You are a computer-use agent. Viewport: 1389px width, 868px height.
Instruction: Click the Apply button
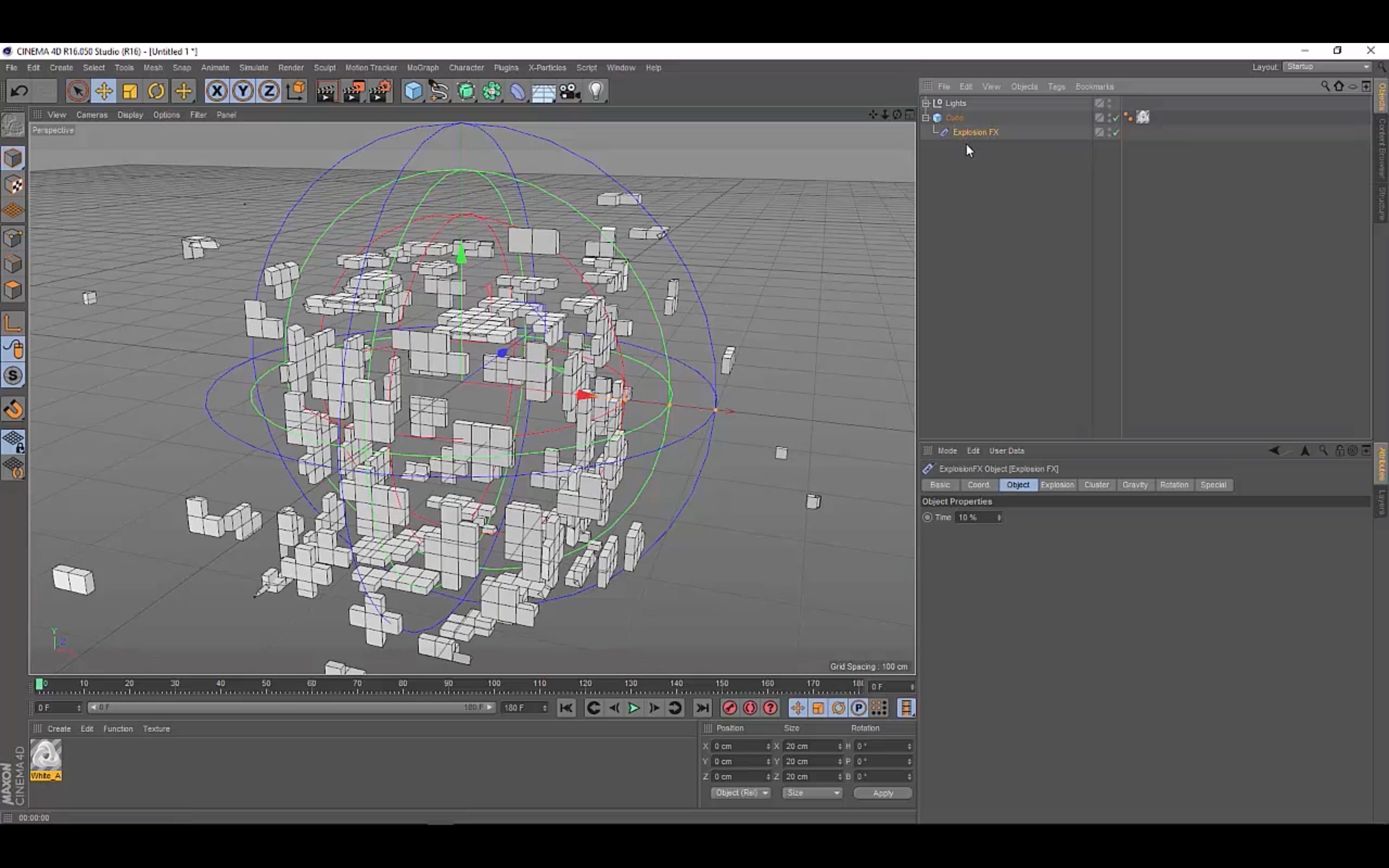[x=883, y=793]
